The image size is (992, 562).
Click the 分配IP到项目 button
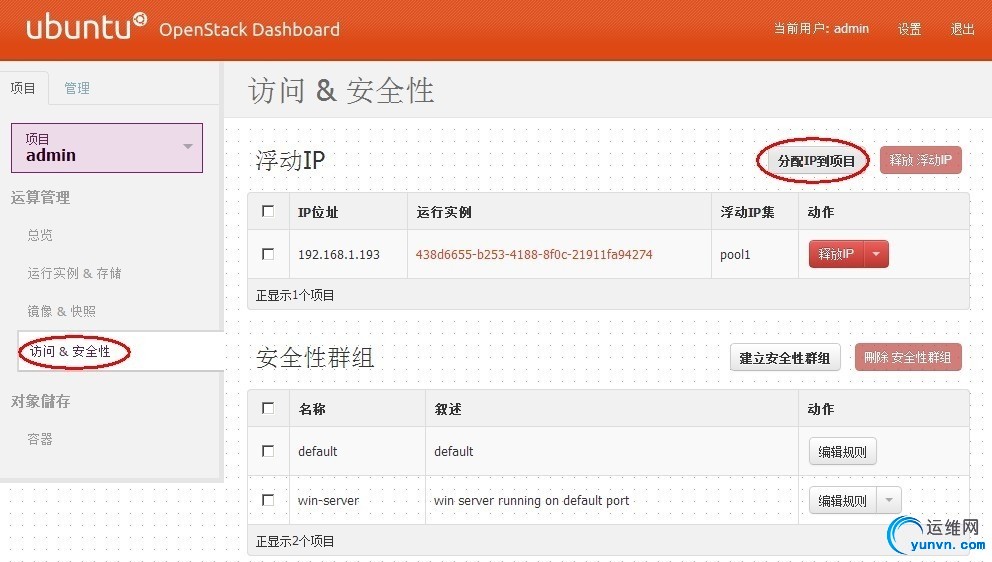coord(816,161)
